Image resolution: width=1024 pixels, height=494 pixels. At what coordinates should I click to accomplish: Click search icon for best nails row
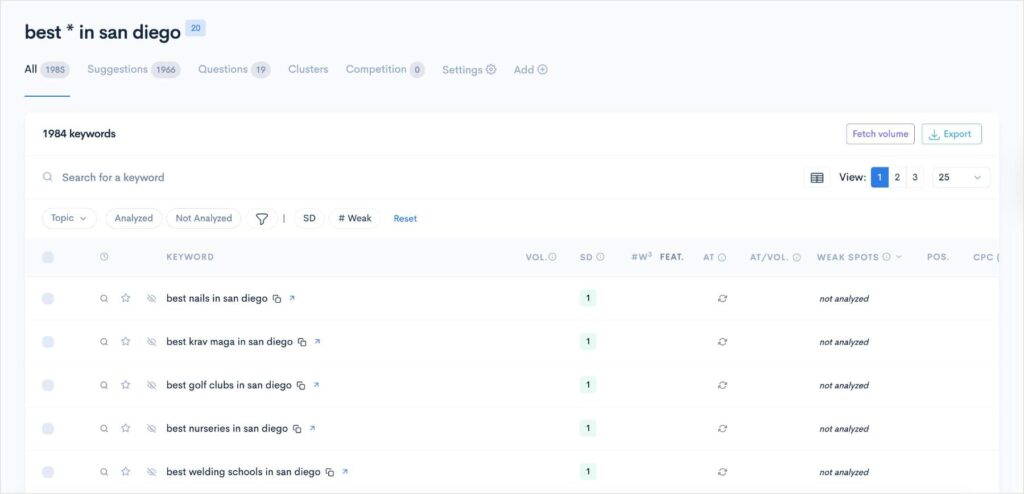104,299
